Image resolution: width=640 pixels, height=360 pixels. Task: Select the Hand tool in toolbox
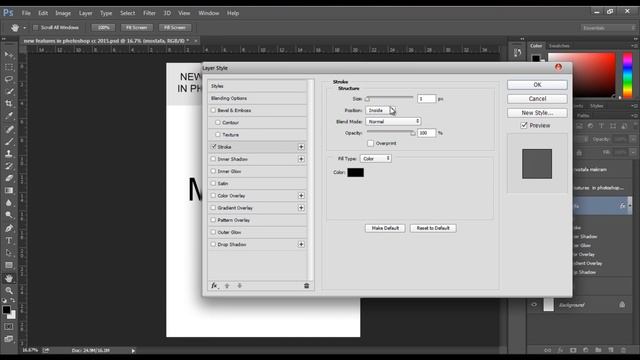click(9, 278)
